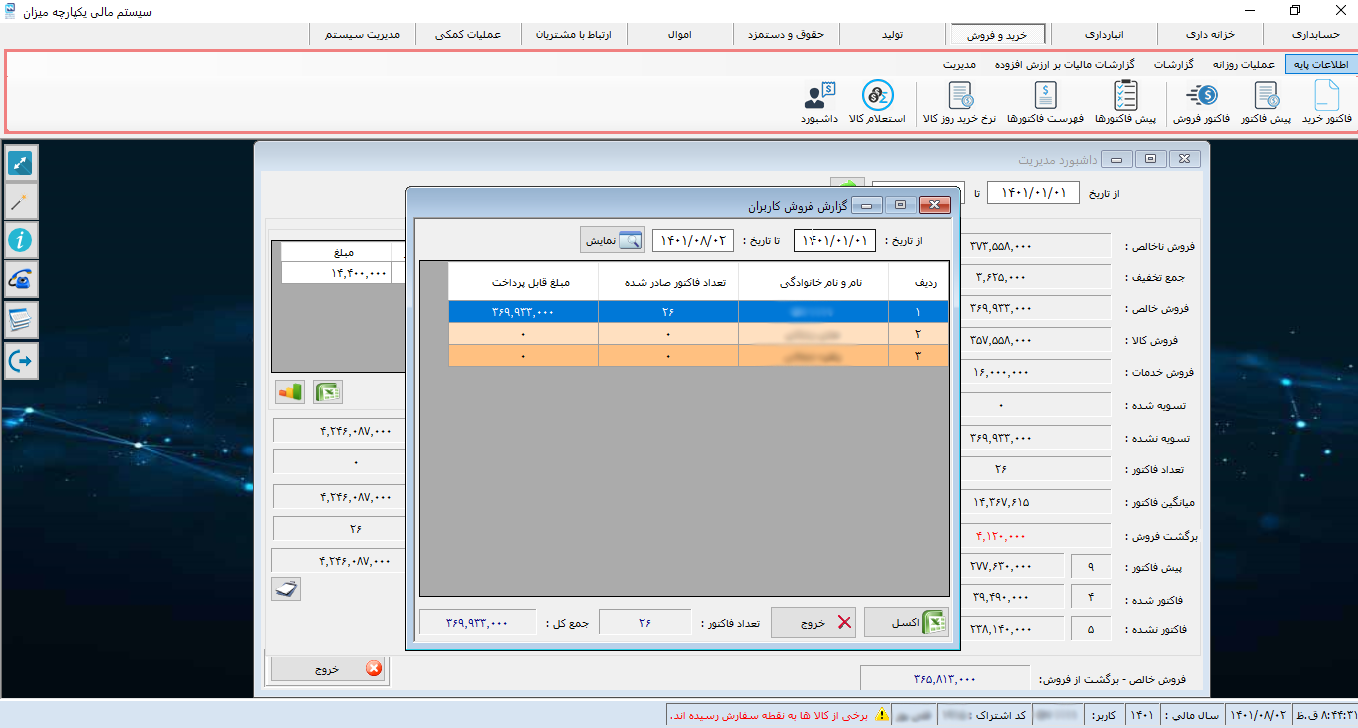Open the پیش فاکتور (proforma invoice) ribbon icon
The image size is (1358, 728).
[x=1266, y=103]
